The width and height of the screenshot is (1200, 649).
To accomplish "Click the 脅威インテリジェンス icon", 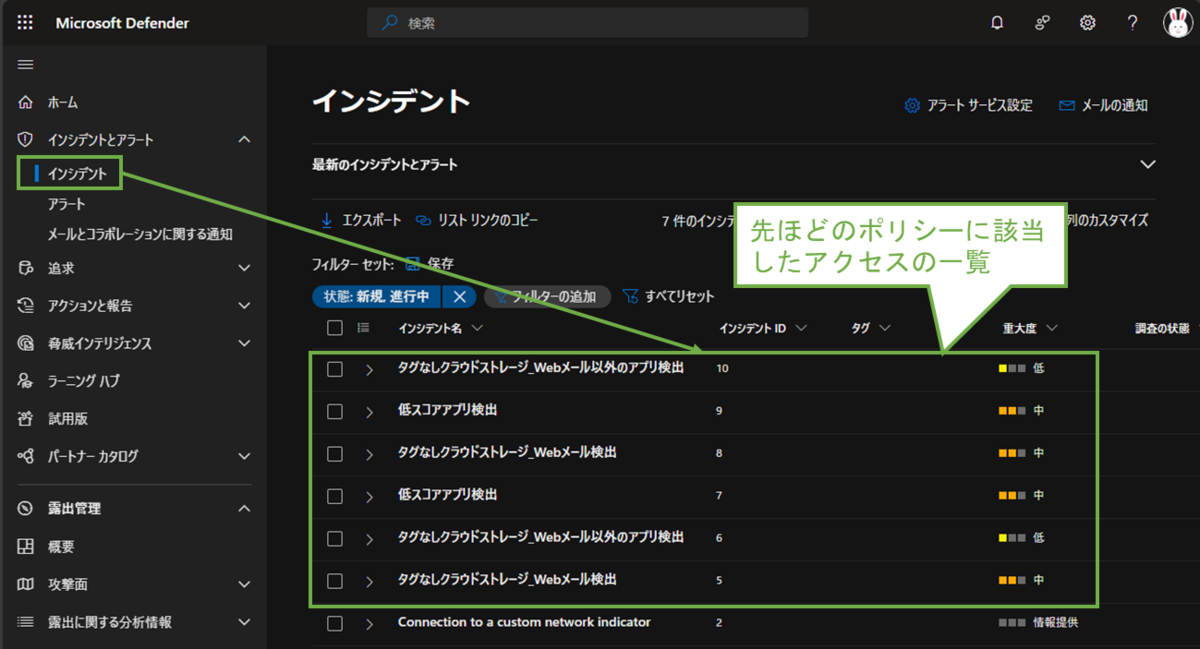I will click(26, 343).
